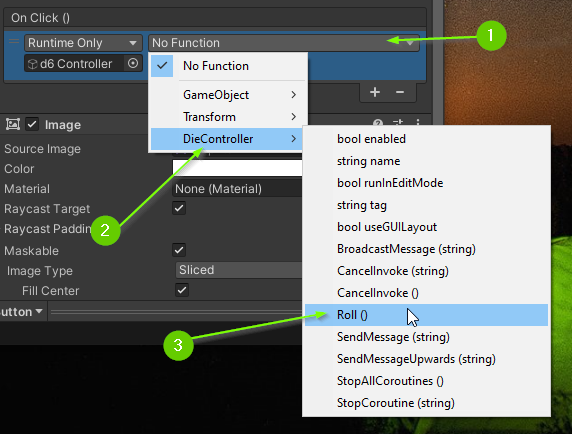Grab the event entry drag handle

[14, 42]
